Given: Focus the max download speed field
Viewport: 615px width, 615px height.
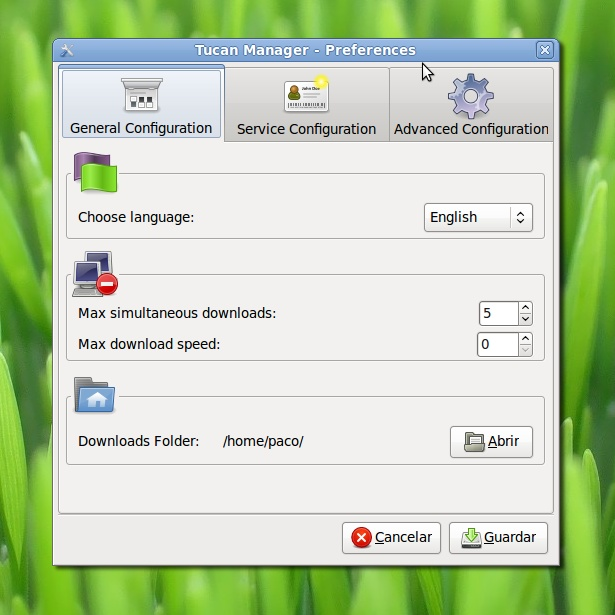Looking at the screenshot, I should point(498,344).
